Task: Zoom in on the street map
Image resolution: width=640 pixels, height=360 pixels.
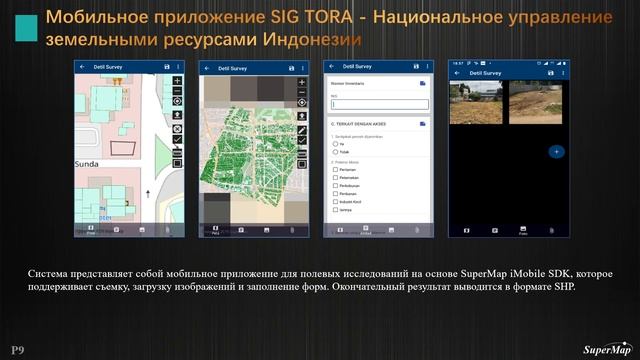Action: click(x=177, y=81)
